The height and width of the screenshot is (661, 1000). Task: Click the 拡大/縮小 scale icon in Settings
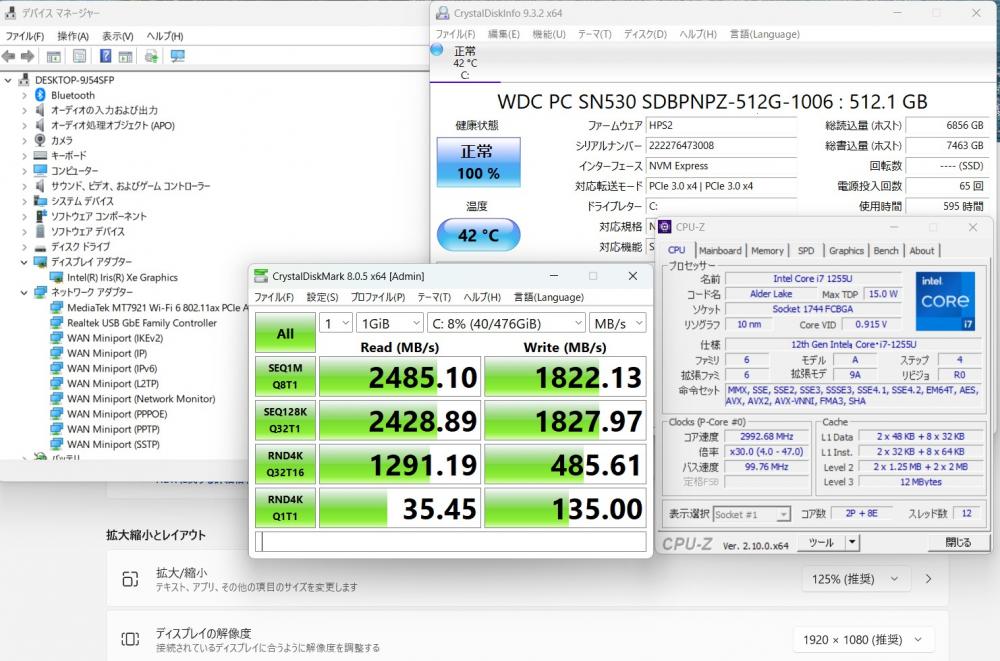[130, 579]
